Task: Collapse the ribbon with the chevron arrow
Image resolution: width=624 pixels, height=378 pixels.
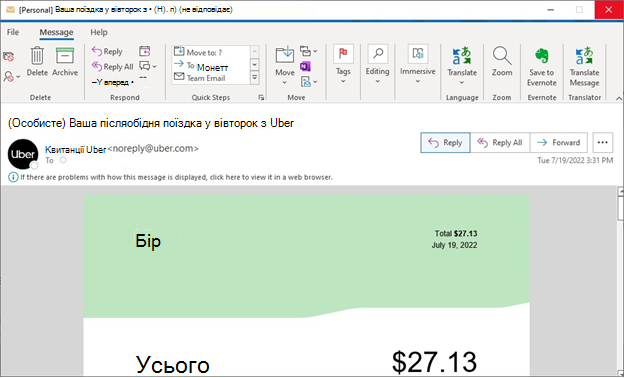Action: (618, 98)
